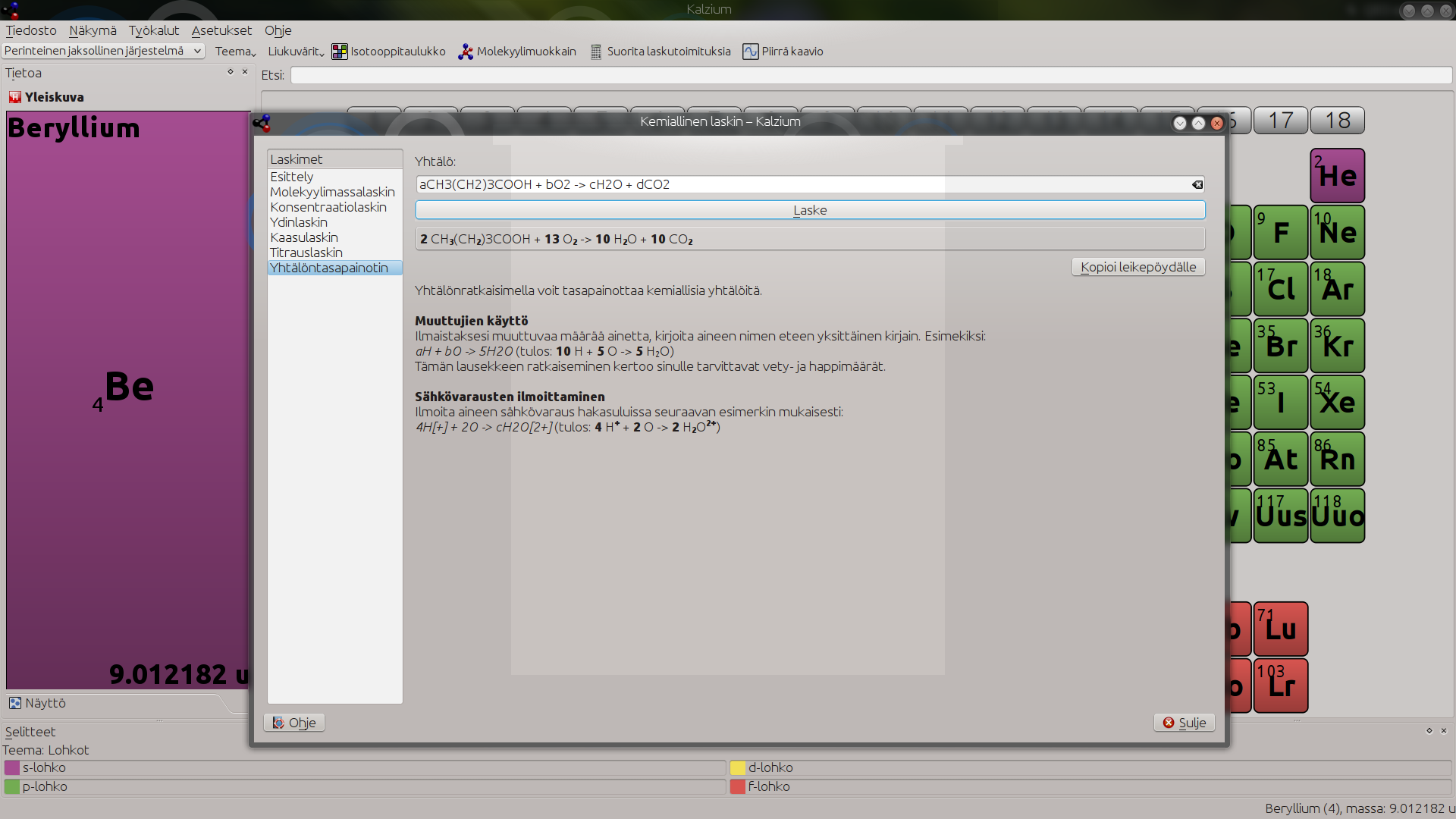Open Suorita laskutoimituksia calculator
1456x819 pixels.
[x=660, y=52]
